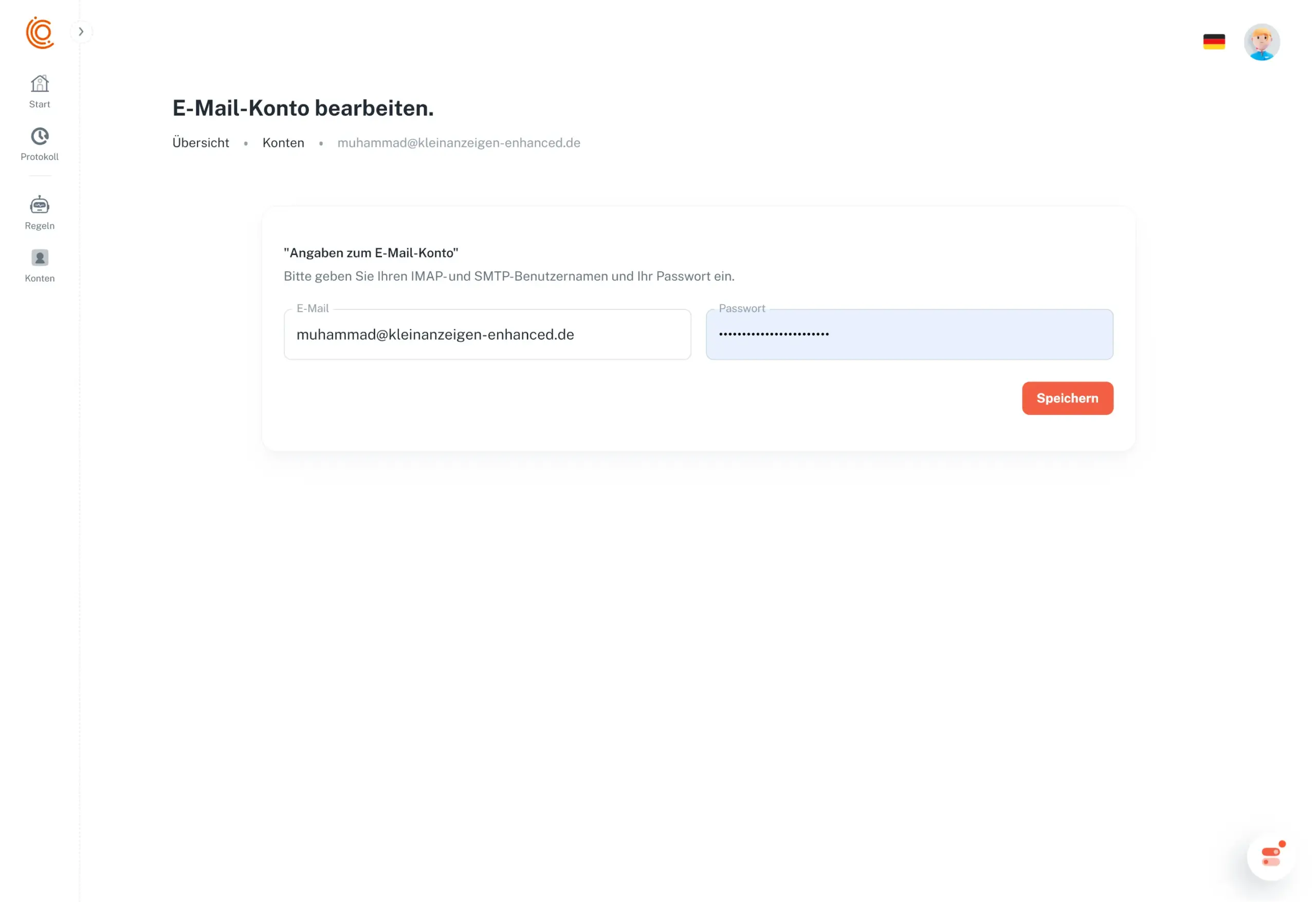Open the floating settings toggle icon
1316x902 pixels.
[x=1270, y=856]
